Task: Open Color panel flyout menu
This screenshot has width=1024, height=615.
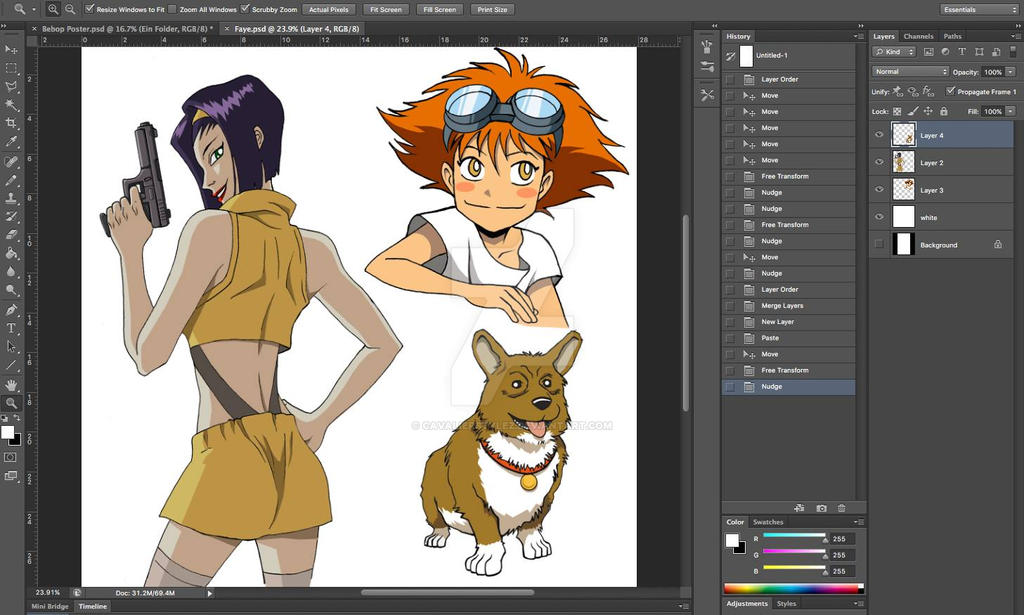Action: click(x=859, y=522)
